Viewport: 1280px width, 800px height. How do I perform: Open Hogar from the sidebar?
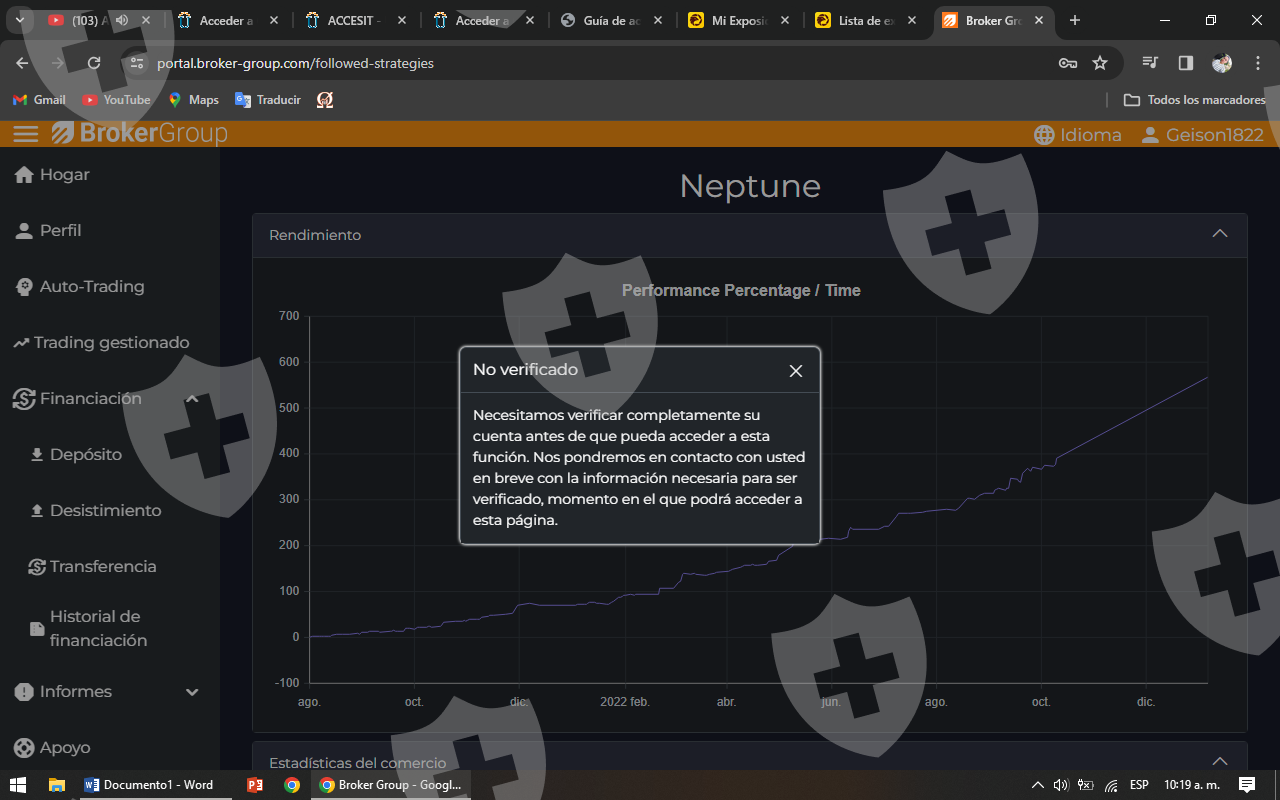(x=64, y=175)
